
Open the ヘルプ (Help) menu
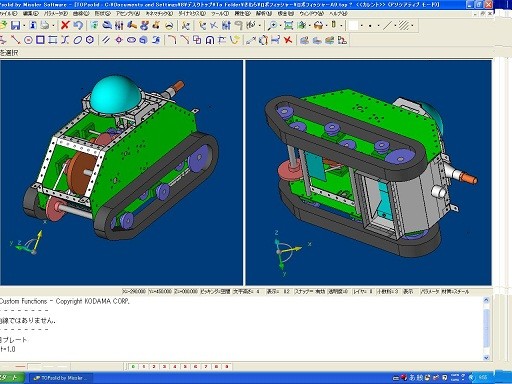[x=338, y=14]
